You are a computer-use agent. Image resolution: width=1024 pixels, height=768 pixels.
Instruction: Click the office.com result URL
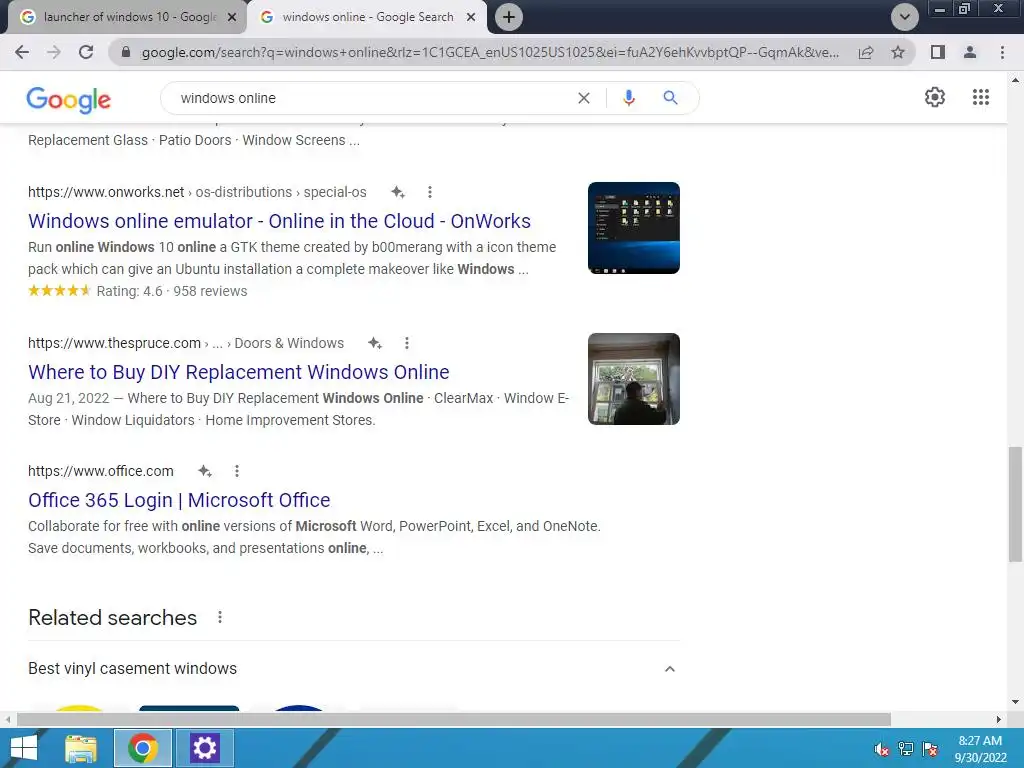[101, 471]
